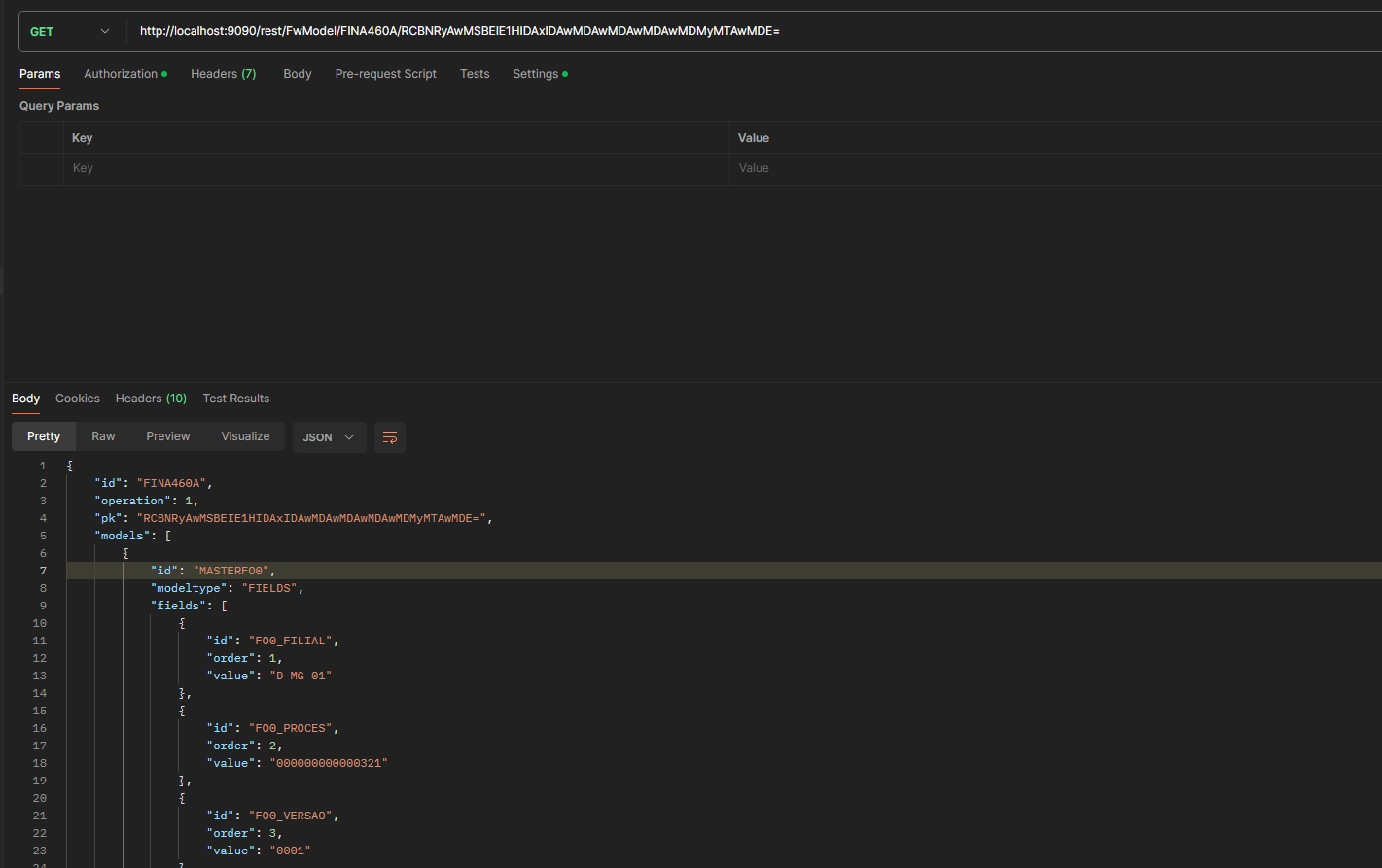Open the request Headers (7) tab
This screenshot has width=1382, height=868.
coord(223,74)
